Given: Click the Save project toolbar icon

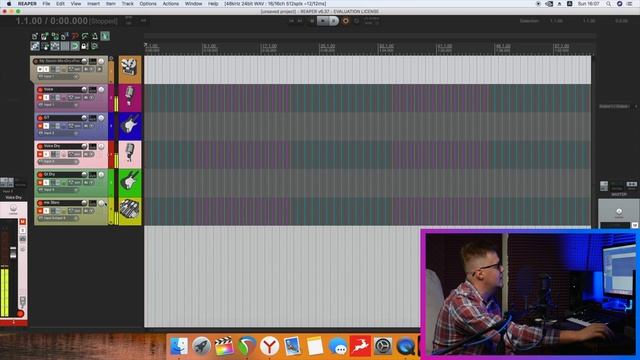Looking at the screenshot, I should [x=55, y=36].
